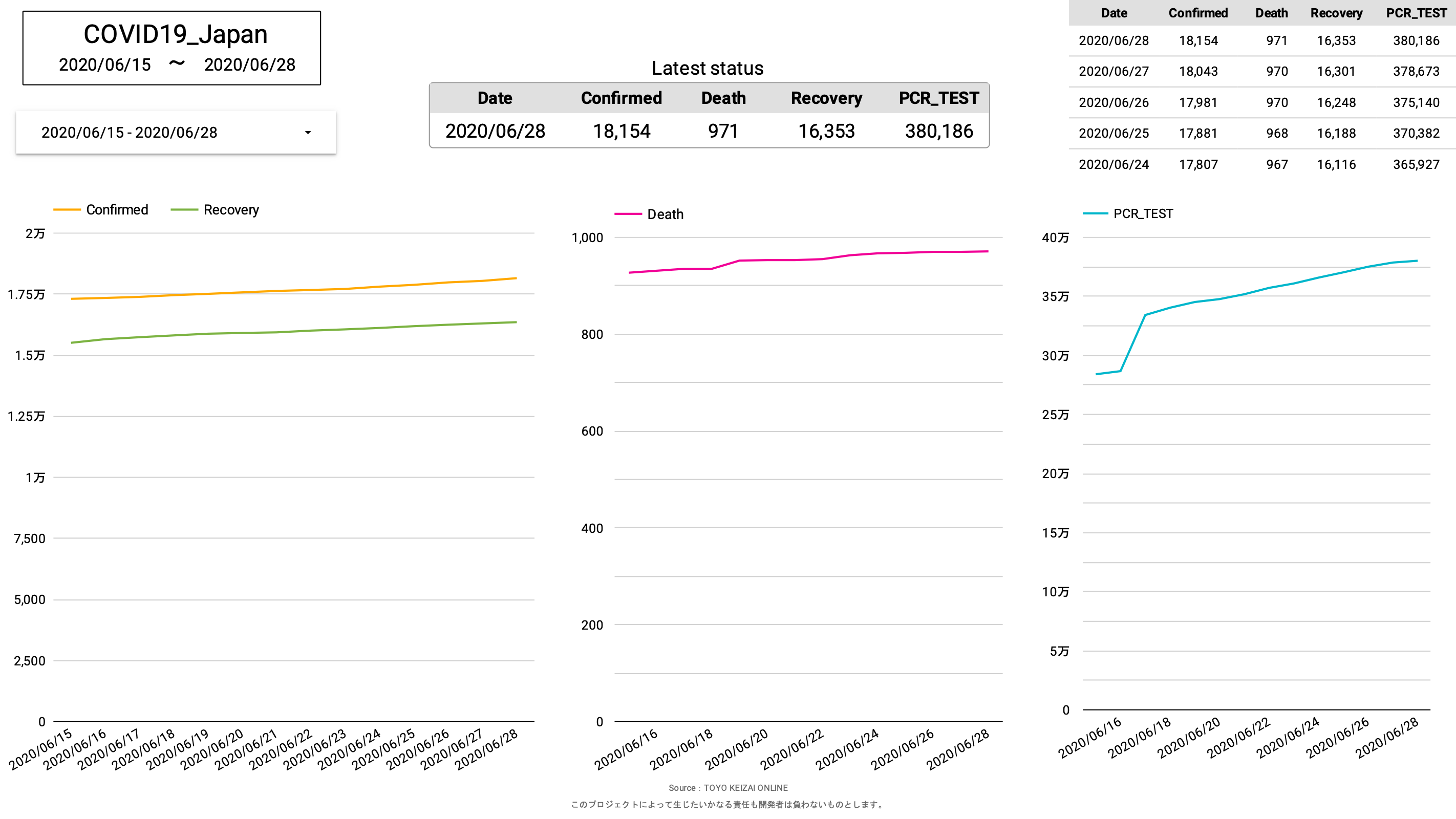Click Latest status Confirmed column header
This screenshot has width=1456, height=819.
click(620, 98)
